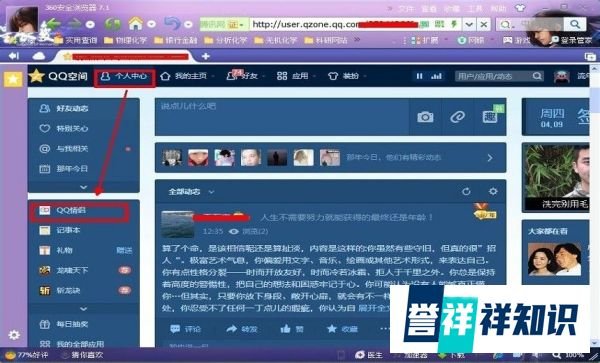The image size is (600, 363).
Task: Open the back-forward history dropdown arrow
Action: pos(90,24)
